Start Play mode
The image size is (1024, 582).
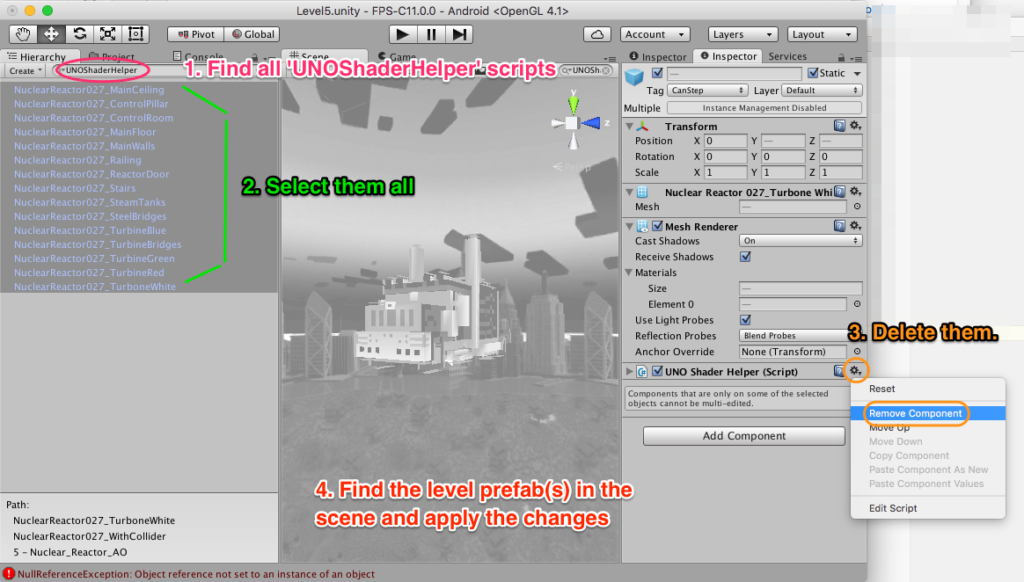click(x=403, y=34)
